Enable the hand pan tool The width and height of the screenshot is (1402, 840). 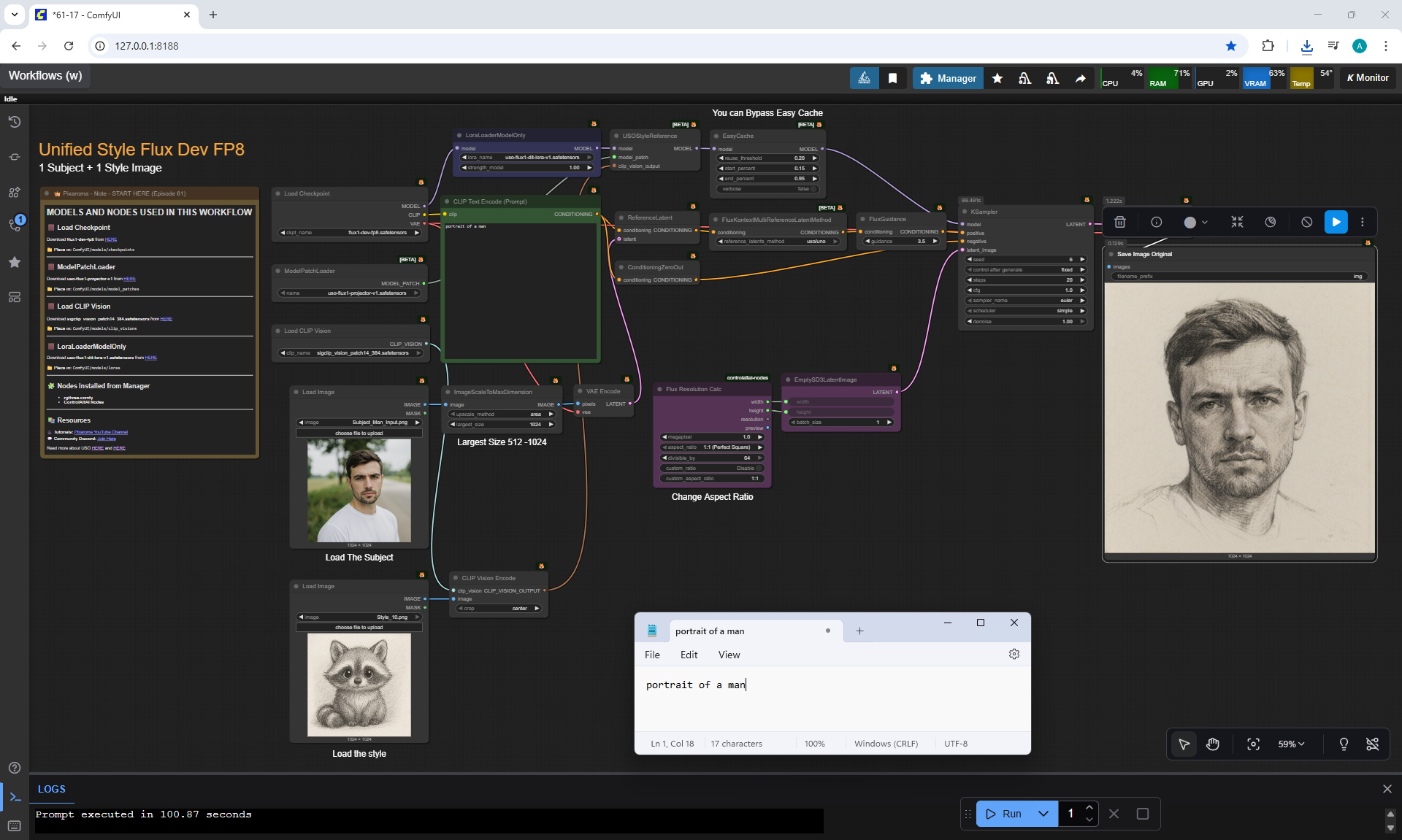coord(1213,744)
